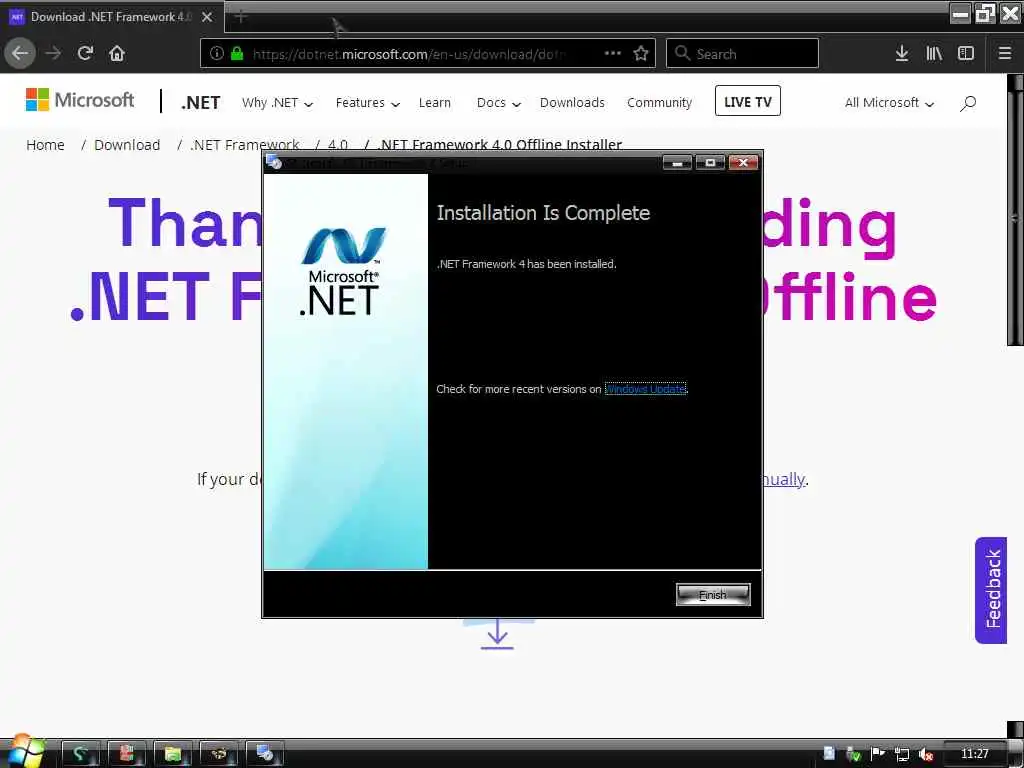Expand the Why .NET dropdown

click(277, 103)
